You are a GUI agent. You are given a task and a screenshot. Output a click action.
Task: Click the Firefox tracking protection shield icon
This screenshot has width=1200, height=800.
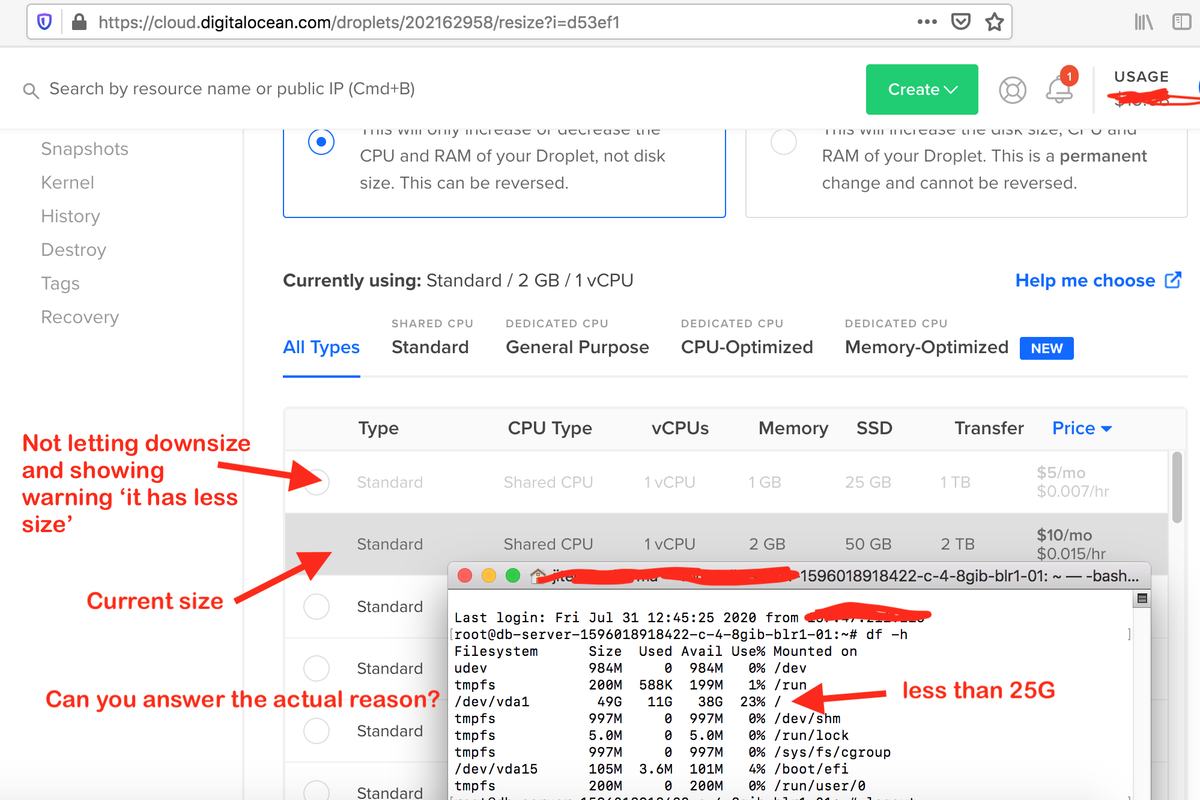click(44, 21)
